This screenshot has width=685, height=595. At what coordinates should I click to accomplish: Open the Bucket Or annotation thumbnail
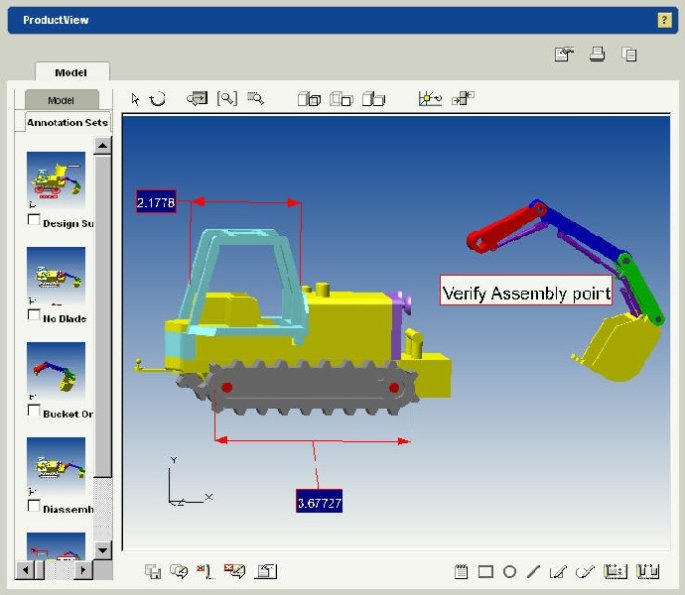click(56, 370)
